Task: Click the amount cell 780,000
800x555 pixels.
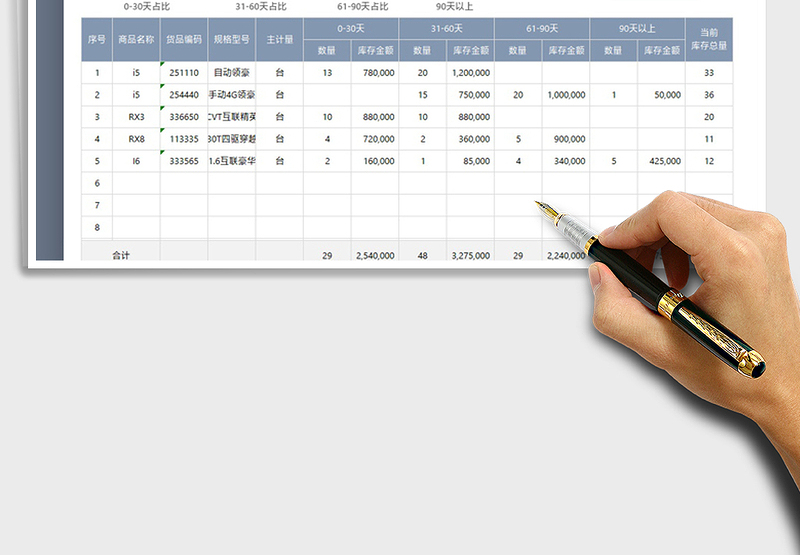Action: point(375,73)
